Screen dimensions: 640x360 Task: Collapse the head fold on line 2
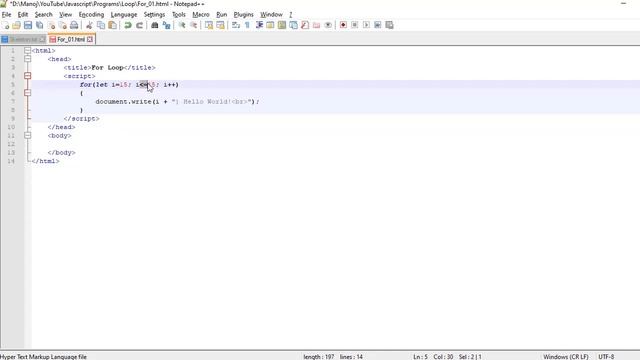point(27,59)
